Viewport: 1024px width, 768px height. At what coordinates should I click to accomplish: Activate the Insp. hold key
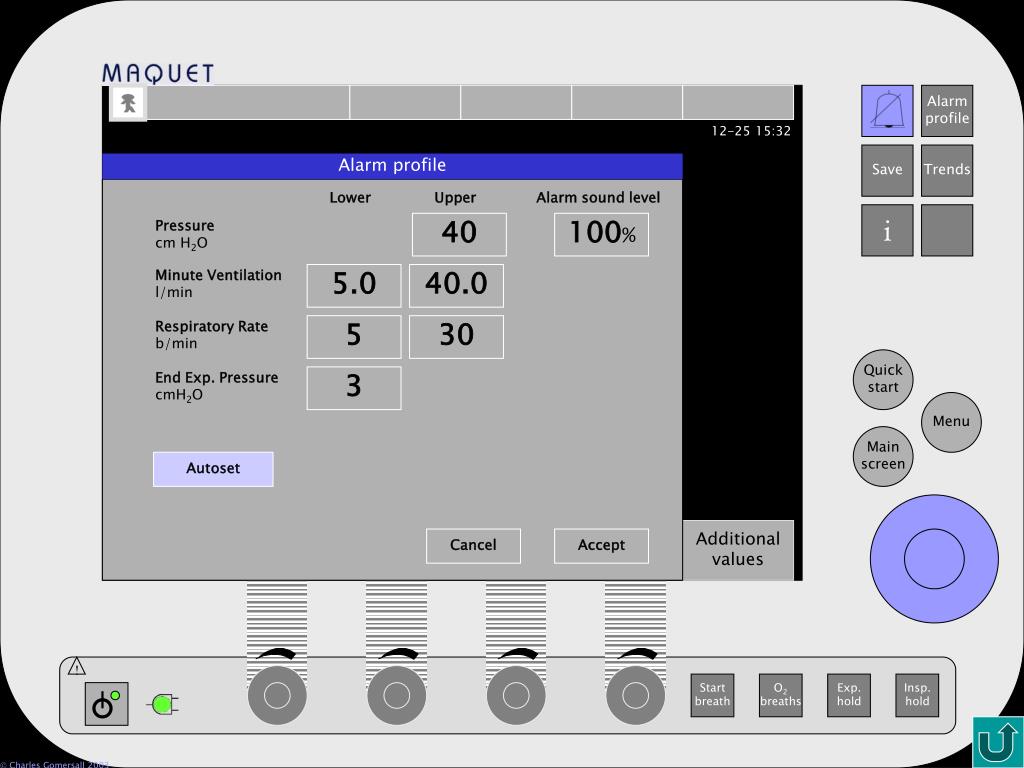(x=917, y=695)
